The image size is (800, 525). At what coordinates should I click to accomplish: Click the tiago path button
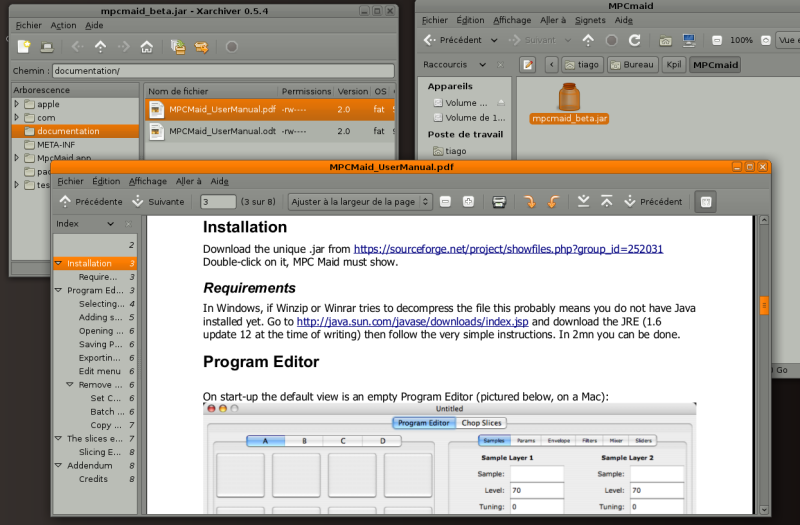pyautogui.click(x=582, y=65)
